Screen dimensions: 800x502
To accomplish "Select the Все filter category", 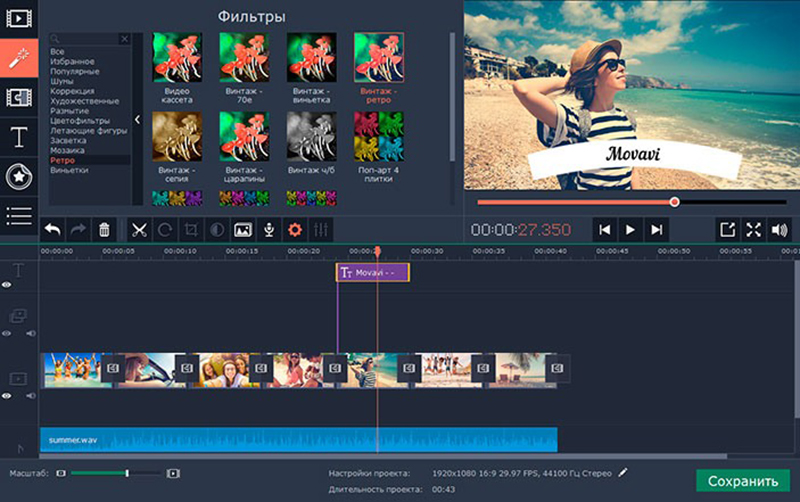I will click(x=57, y=52).
